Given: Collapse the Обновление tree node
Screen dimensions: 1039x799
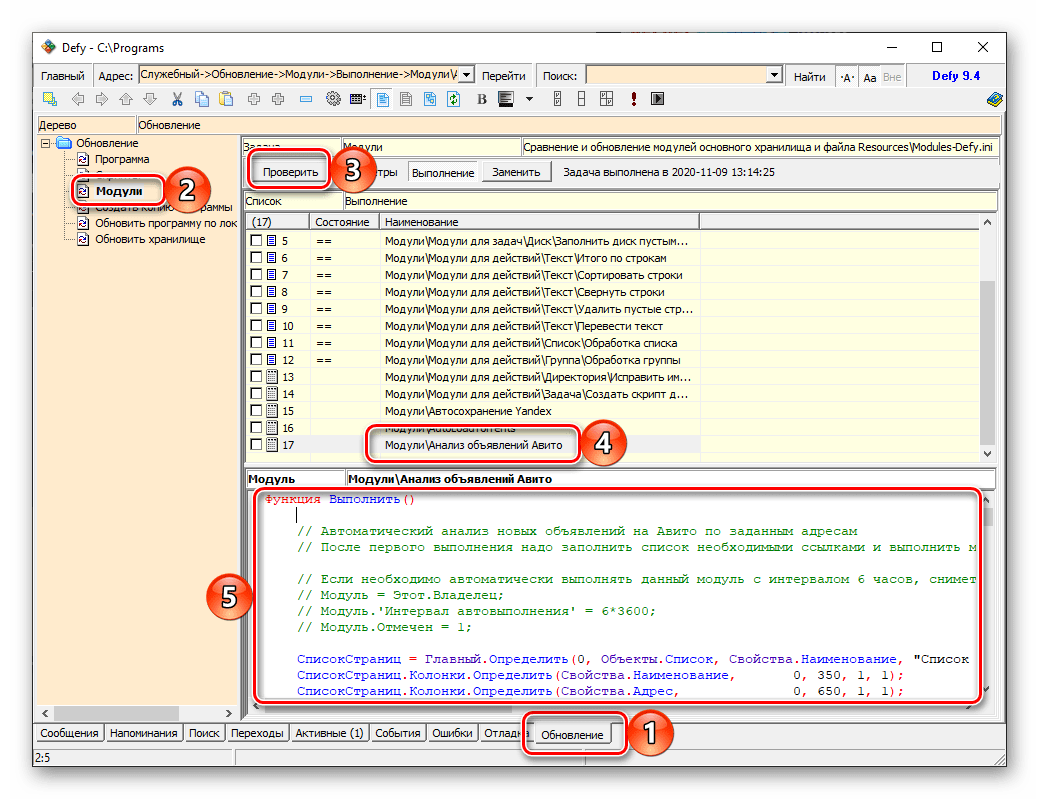Looking at the screenshot, I should pyautogui.click(x=46, y=143).
